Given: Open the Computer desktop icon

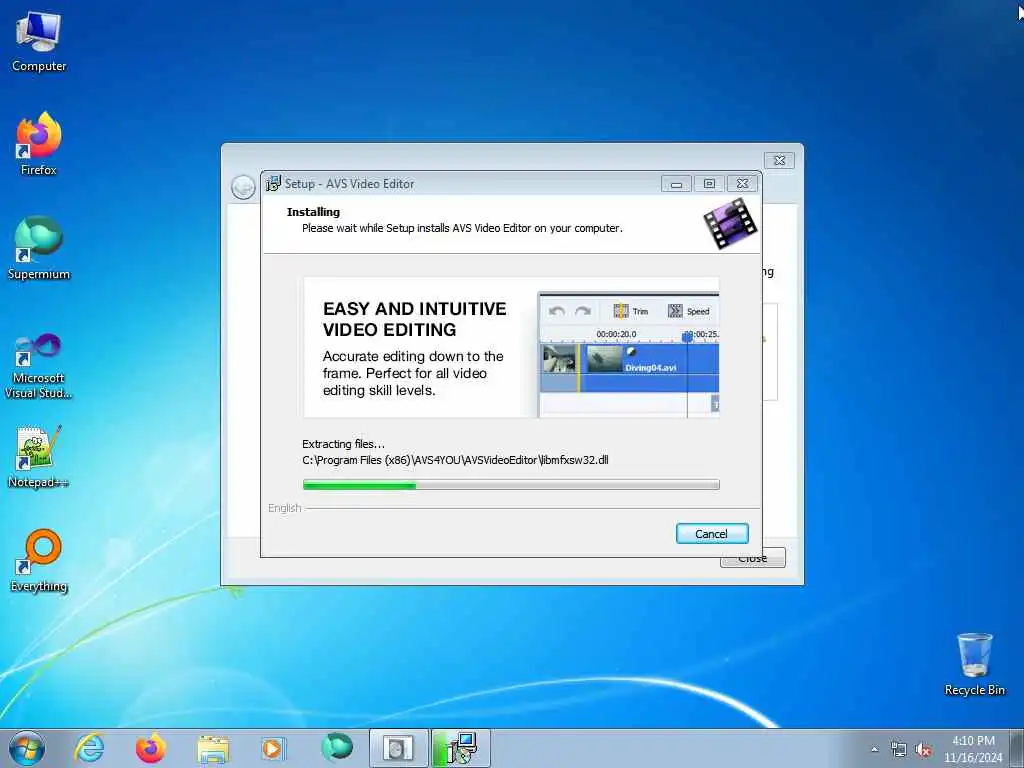Looking at the screenshot, I should pyautogui.click(x=39, y=41).
